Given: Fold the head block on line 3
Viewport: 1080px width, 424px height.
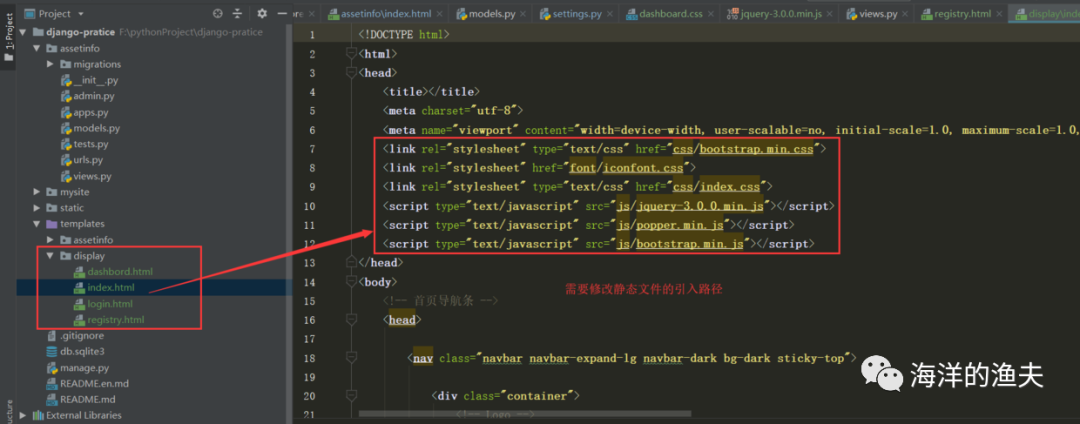Looking at the screenshot, I should pos(352,72).
